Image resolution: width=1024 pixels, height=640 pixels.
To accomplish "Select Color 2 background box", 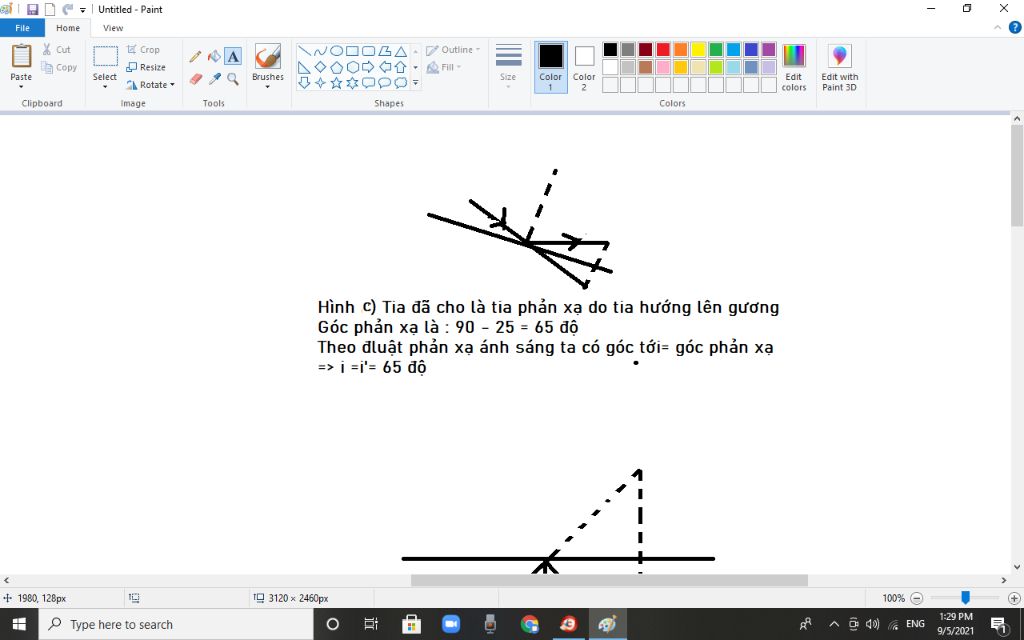I will pos(584,67).
